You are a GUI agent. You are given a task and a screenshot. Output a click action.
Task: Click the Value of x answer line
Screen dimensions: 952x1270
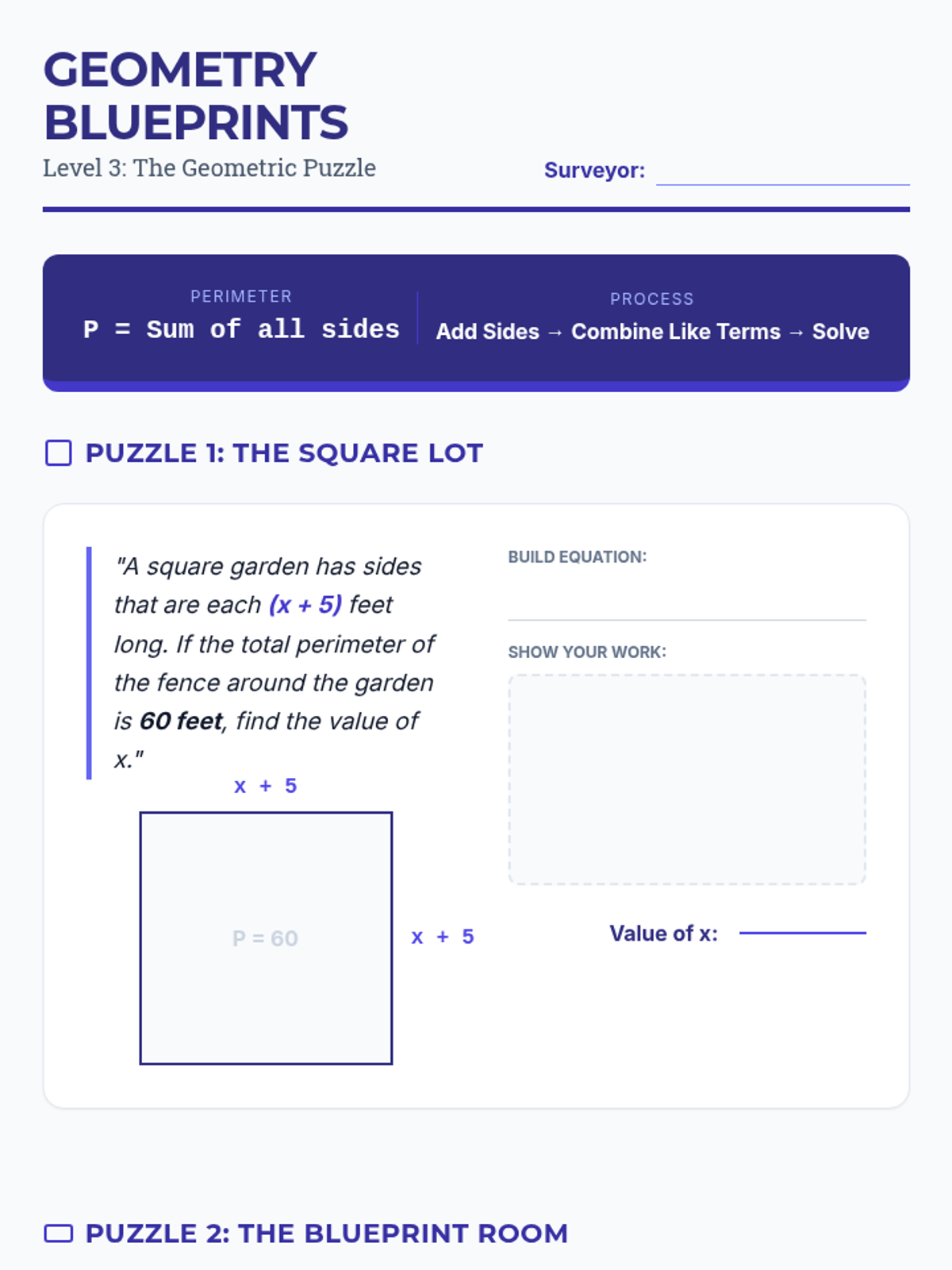(x=802, y=930)
